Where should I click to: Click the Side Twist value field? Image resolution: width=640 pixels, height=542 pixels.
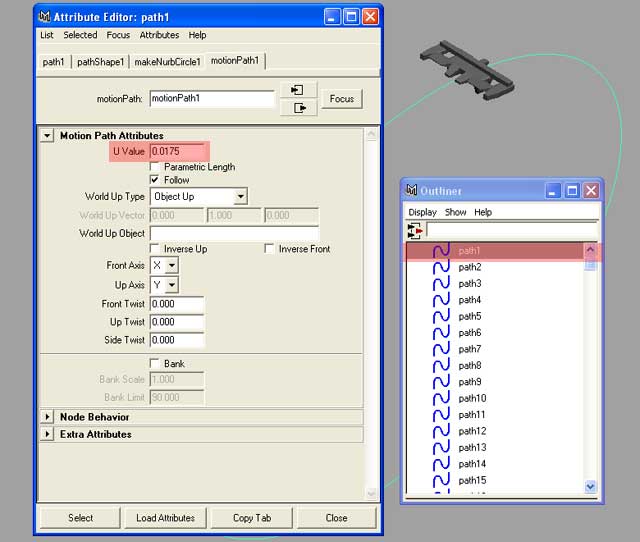(x=177, y=340)
